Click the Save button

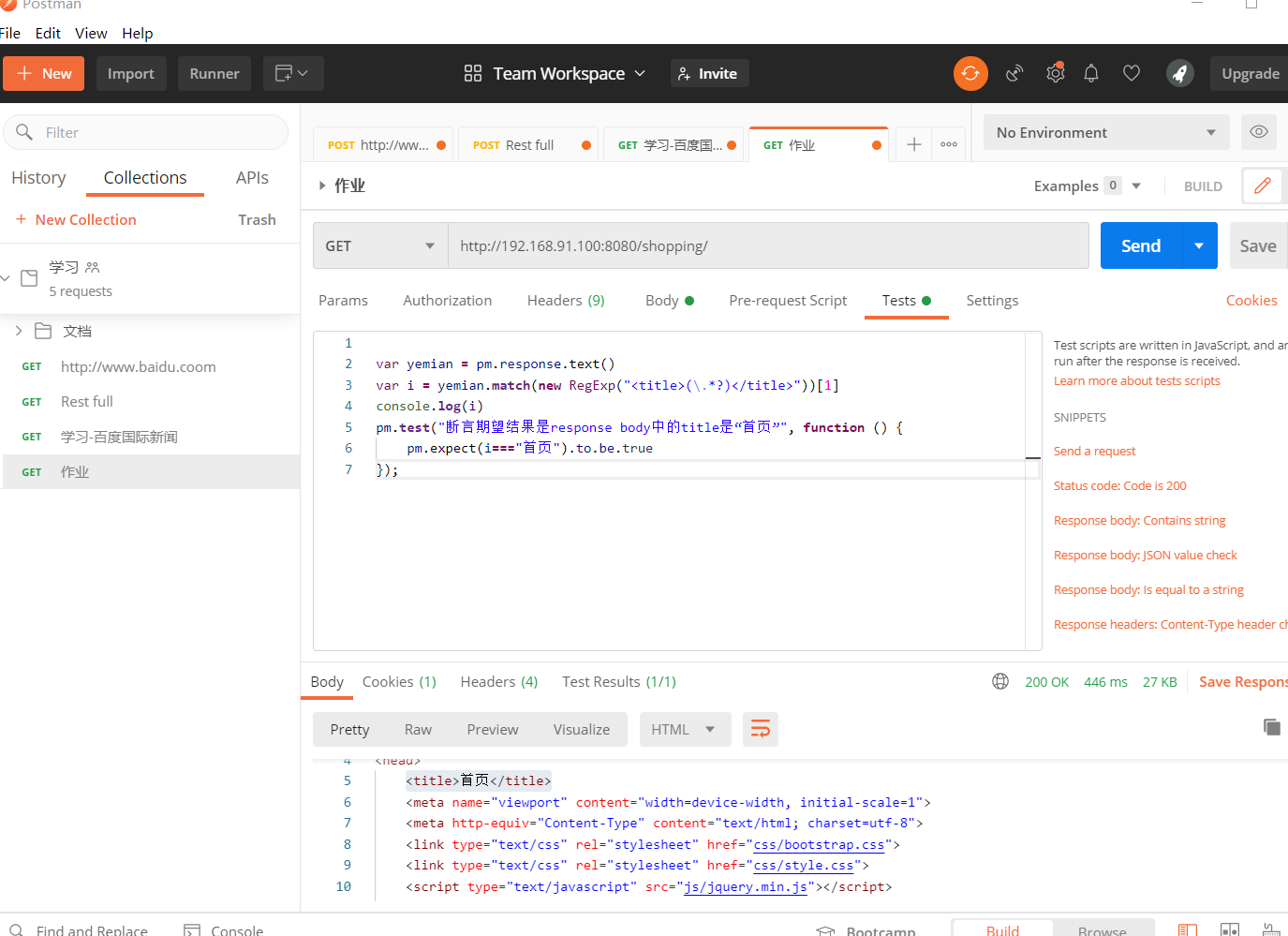[x=1258, y=245]
